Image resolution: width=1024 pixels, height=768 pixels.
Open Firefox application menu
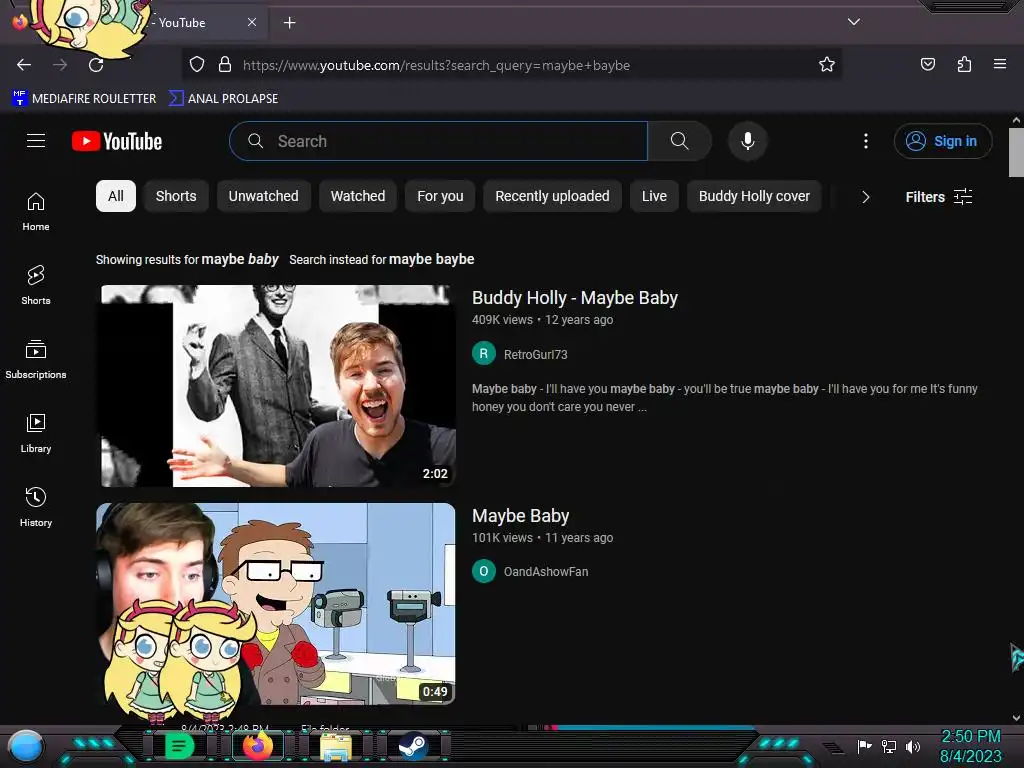[999, 64]
